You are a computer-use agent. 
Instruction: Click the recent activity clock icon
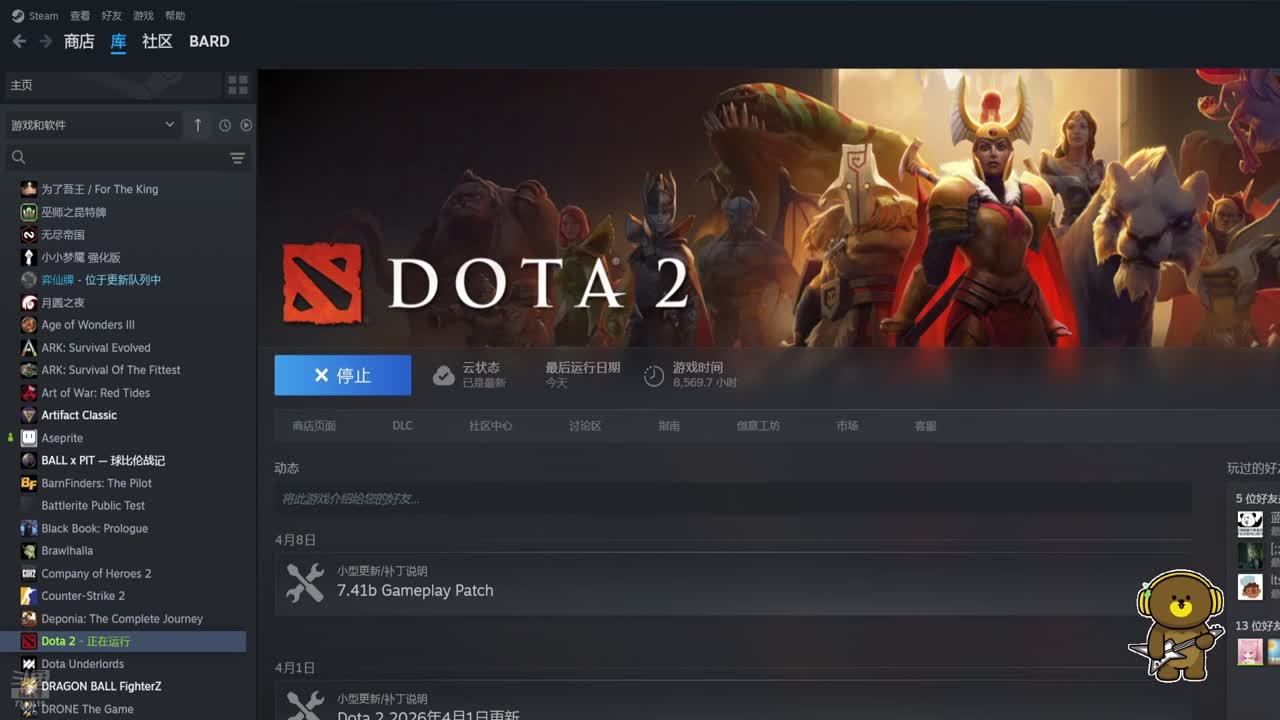[x=225, y=125]
